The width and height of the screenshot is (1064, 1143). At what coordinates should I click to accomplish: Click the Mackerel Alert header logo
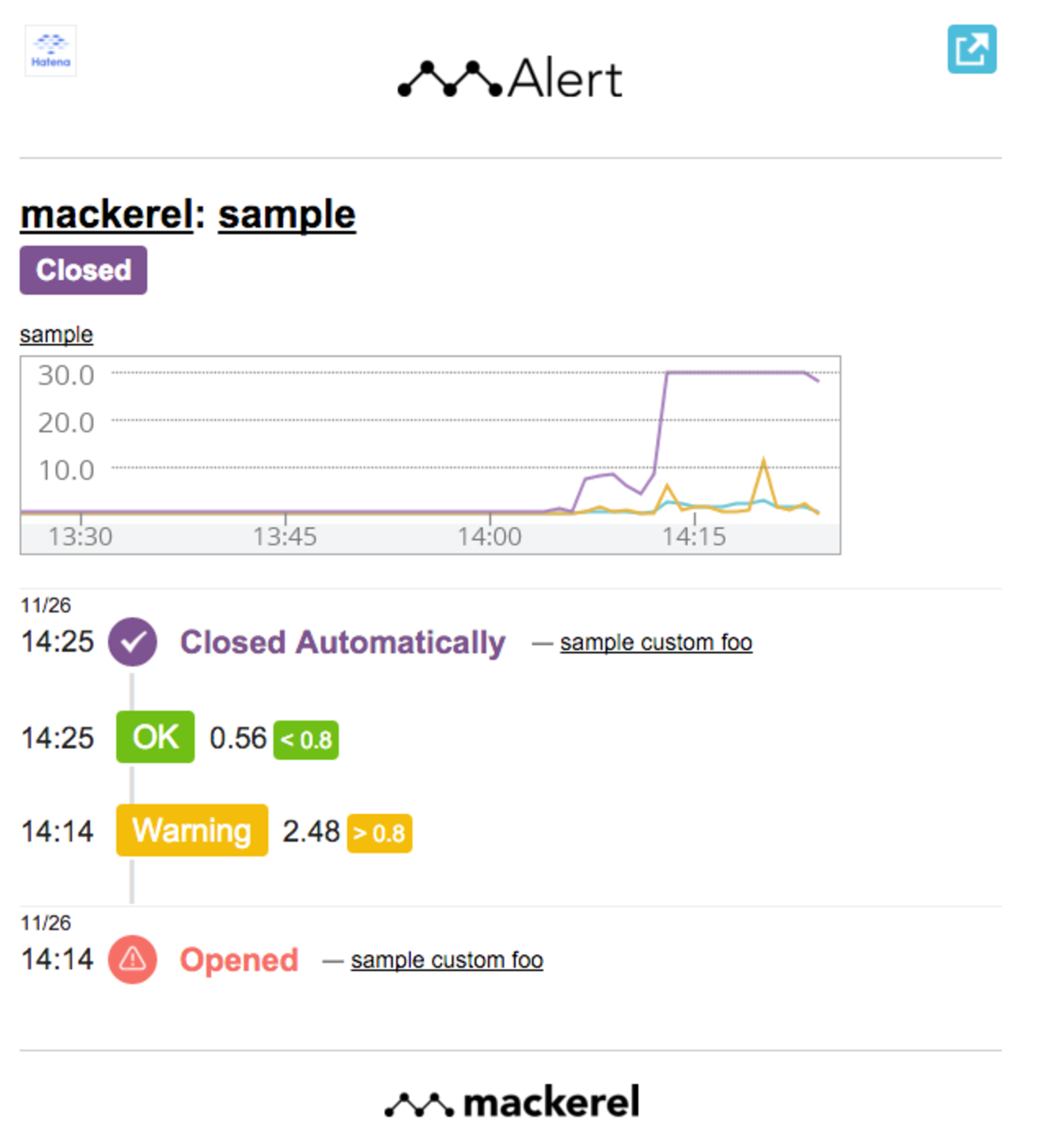(x=510, y=79)
